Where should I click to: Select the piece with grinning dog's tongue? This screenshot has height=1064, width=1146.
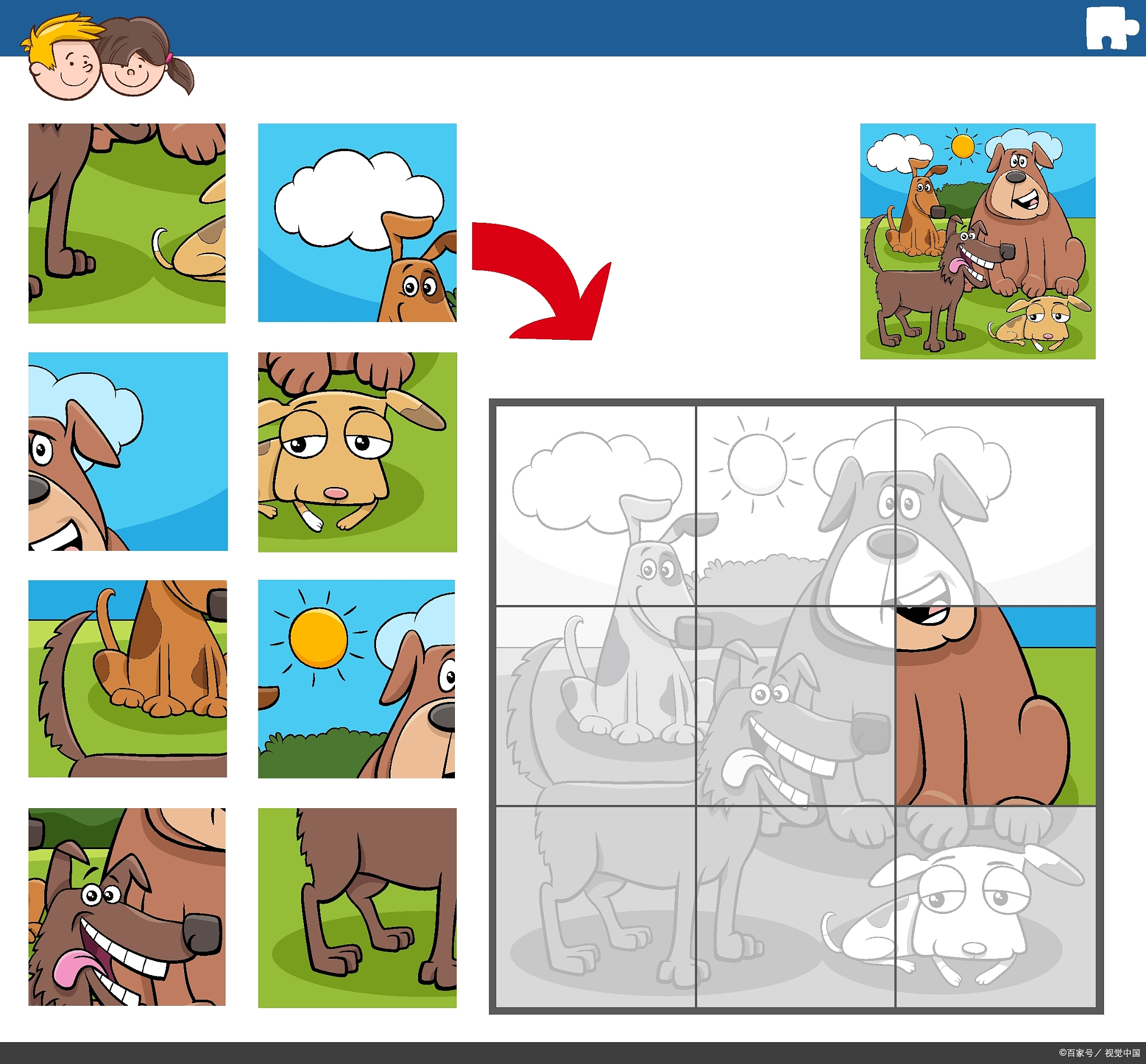click(x=127, y=907)
